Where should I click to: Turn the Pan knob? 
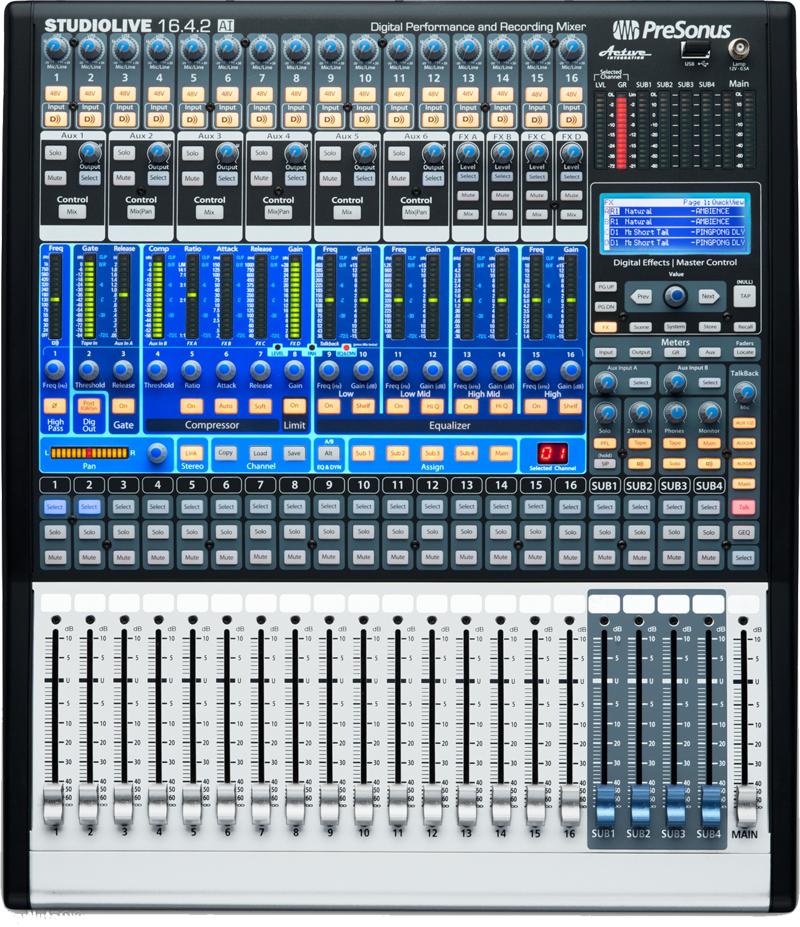click(157, 453)
